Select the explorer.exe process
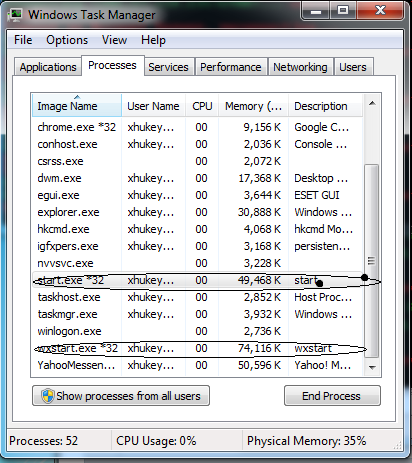Viewport: 412px width, 463px height. point(197,212)
